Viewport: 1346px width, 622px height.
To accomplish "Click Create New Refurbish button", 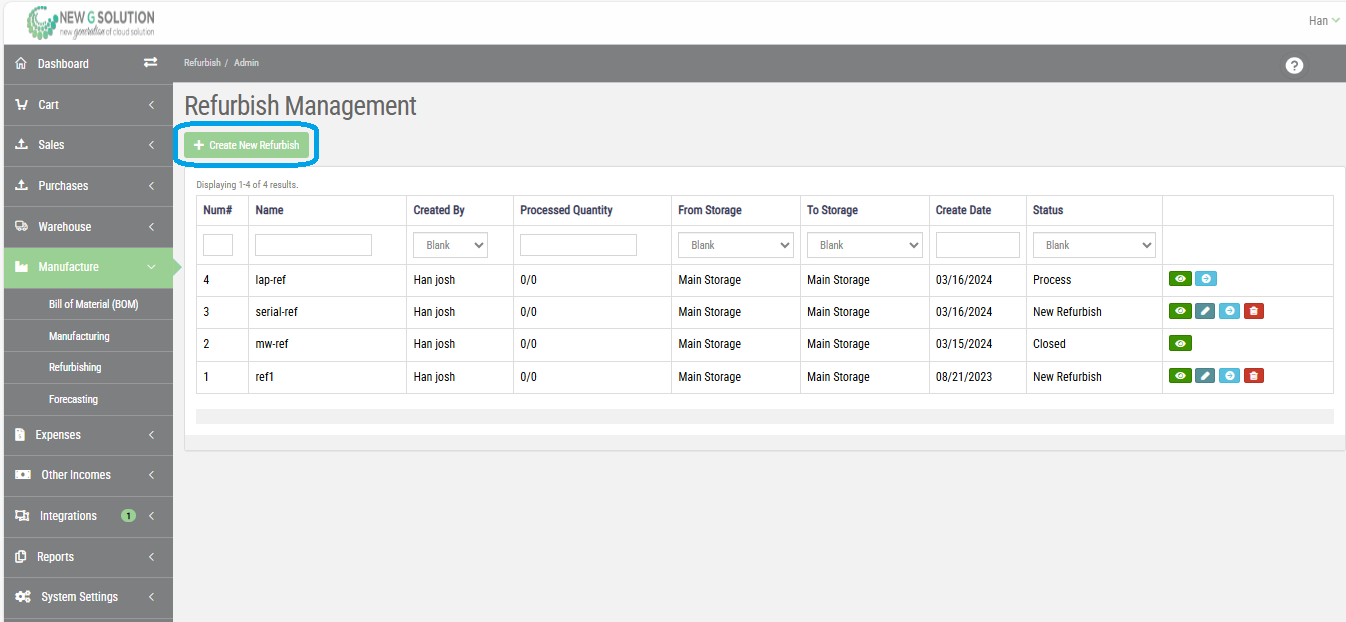I will pos(247,145).
